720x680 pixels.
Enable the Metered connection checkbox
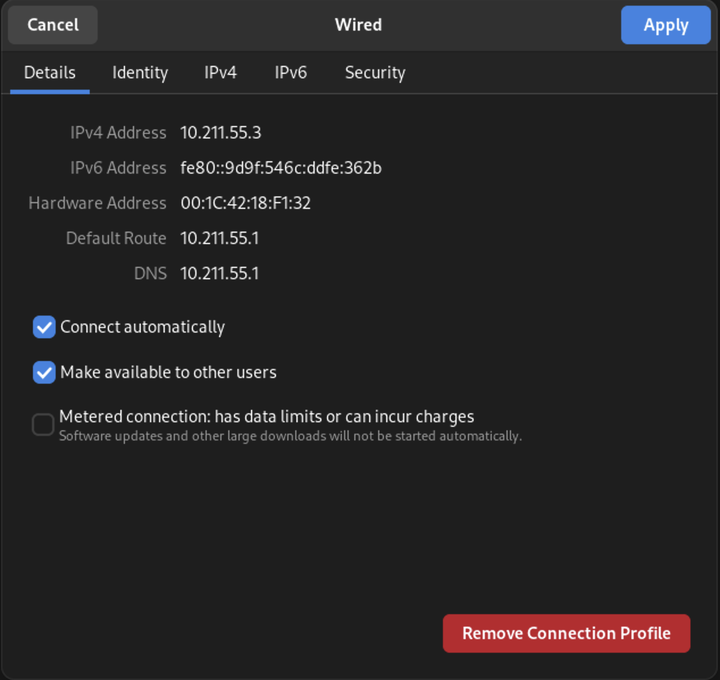point(43,424)
